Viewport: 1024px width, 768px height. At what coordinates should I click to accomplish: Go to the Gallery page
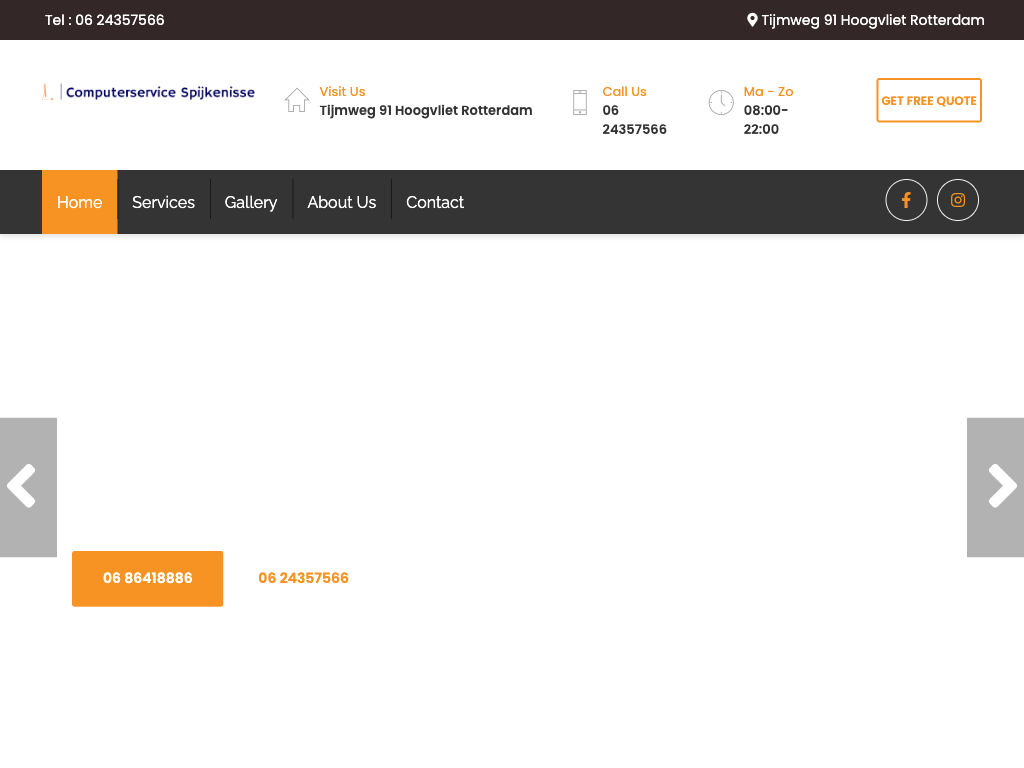250,202
